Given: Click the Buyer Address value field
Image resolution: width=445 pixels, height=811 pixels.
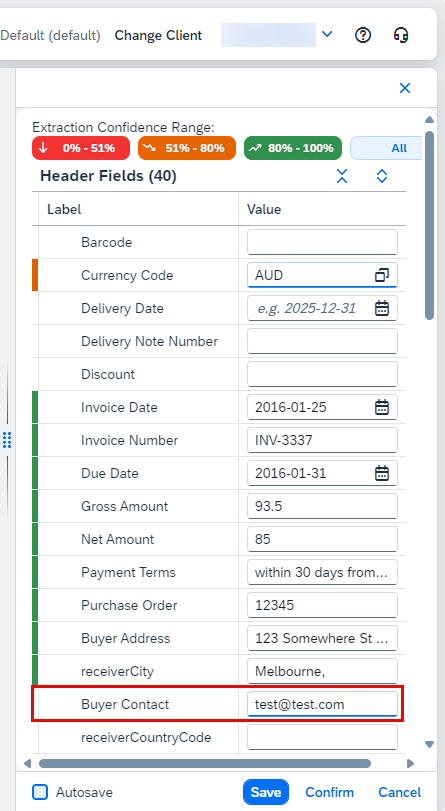Looking at the screenshot, I should coord(322,638).
